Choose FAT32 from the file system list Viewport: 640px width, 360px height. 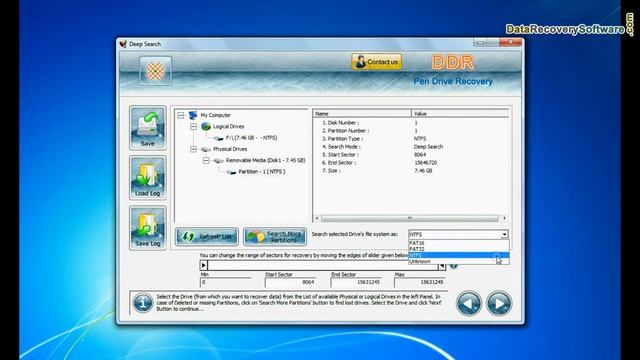[x=459, y=249]
